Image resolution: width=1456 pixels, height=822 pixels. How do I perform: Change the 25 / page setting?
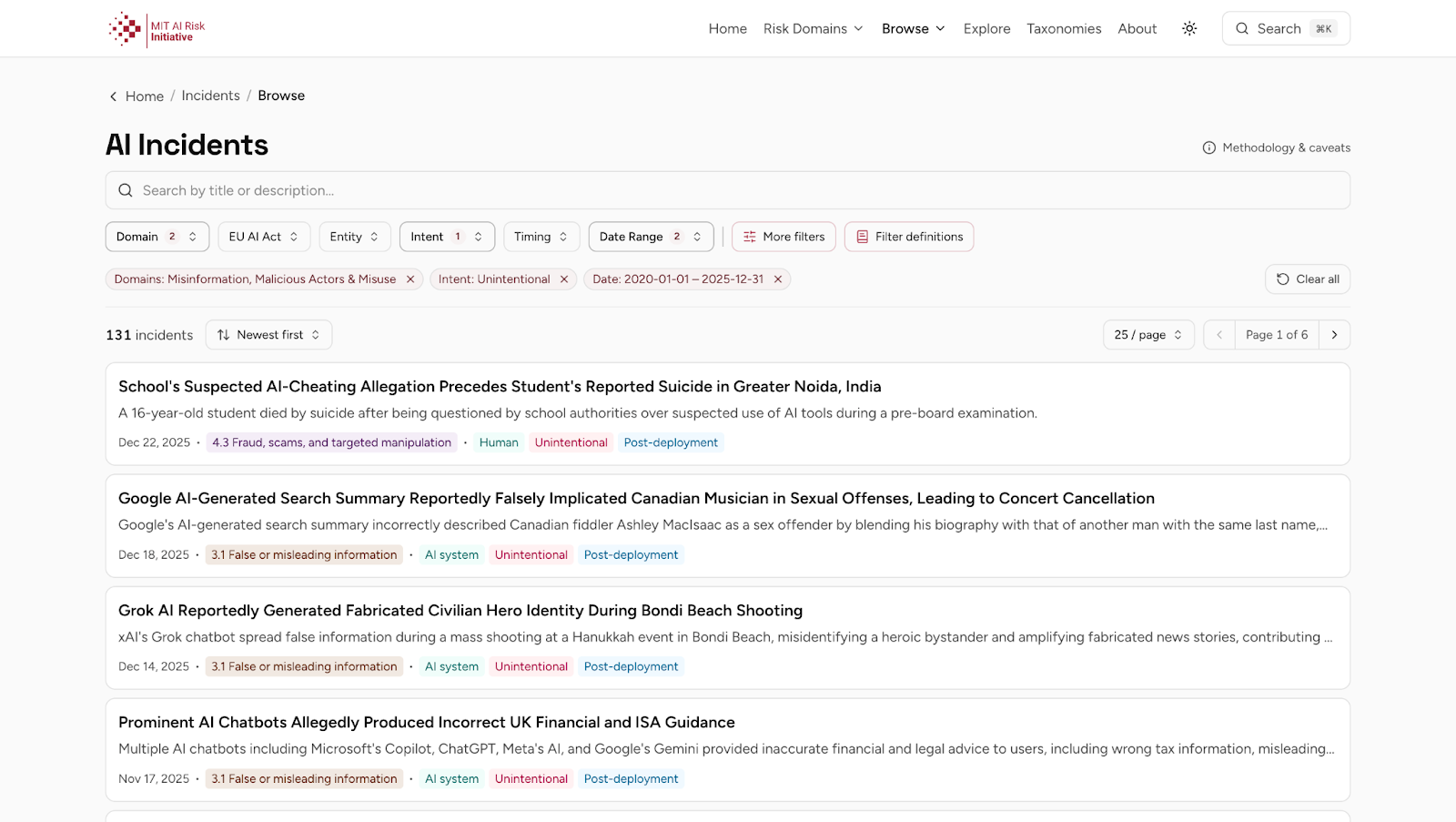(1148, 335)
